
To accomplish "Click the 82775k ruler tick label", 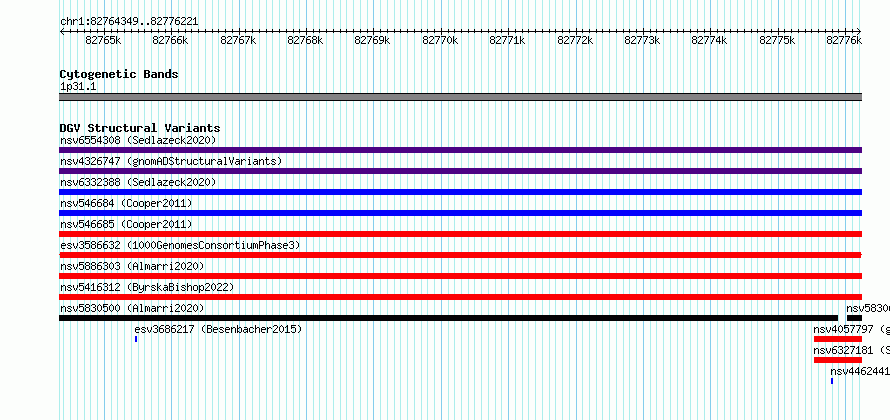I will coord(777,40).
